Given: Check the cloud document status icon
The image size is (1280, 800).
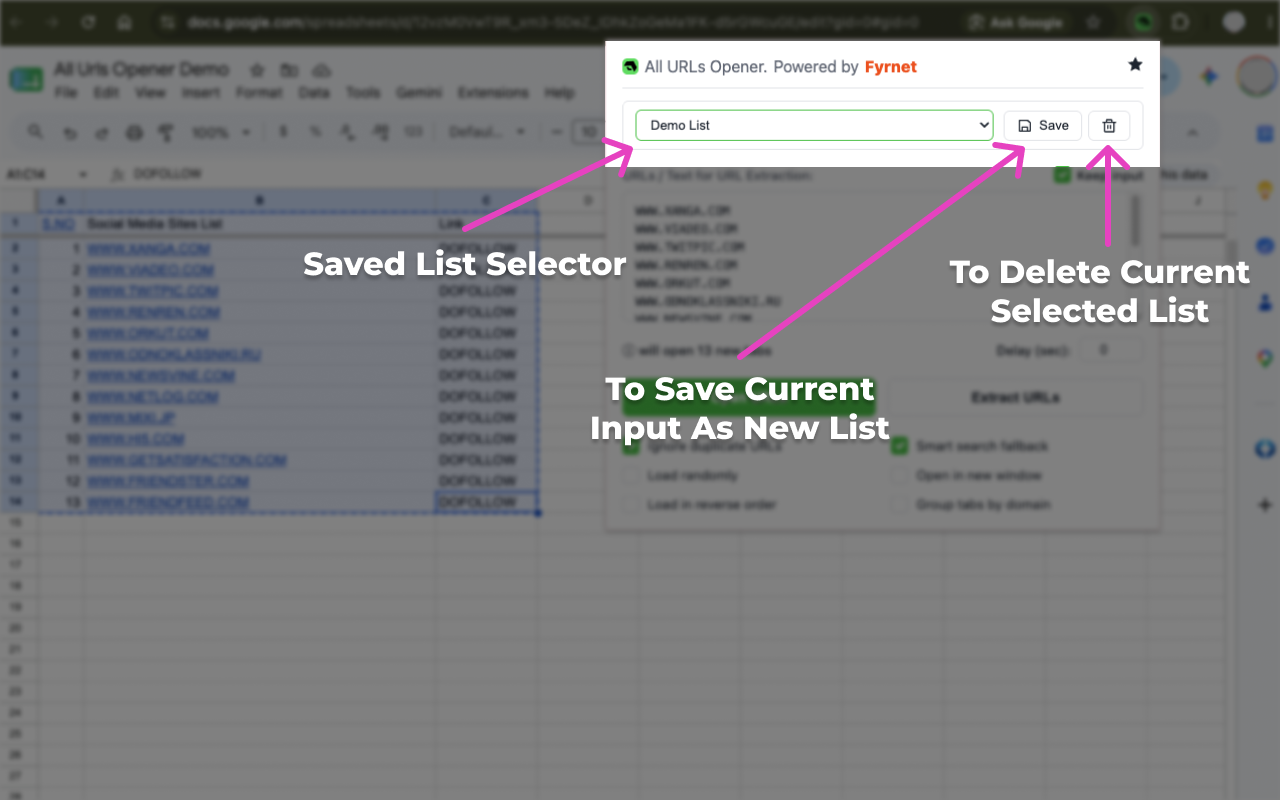Looking at the screenshot, I should coord(321,70).
